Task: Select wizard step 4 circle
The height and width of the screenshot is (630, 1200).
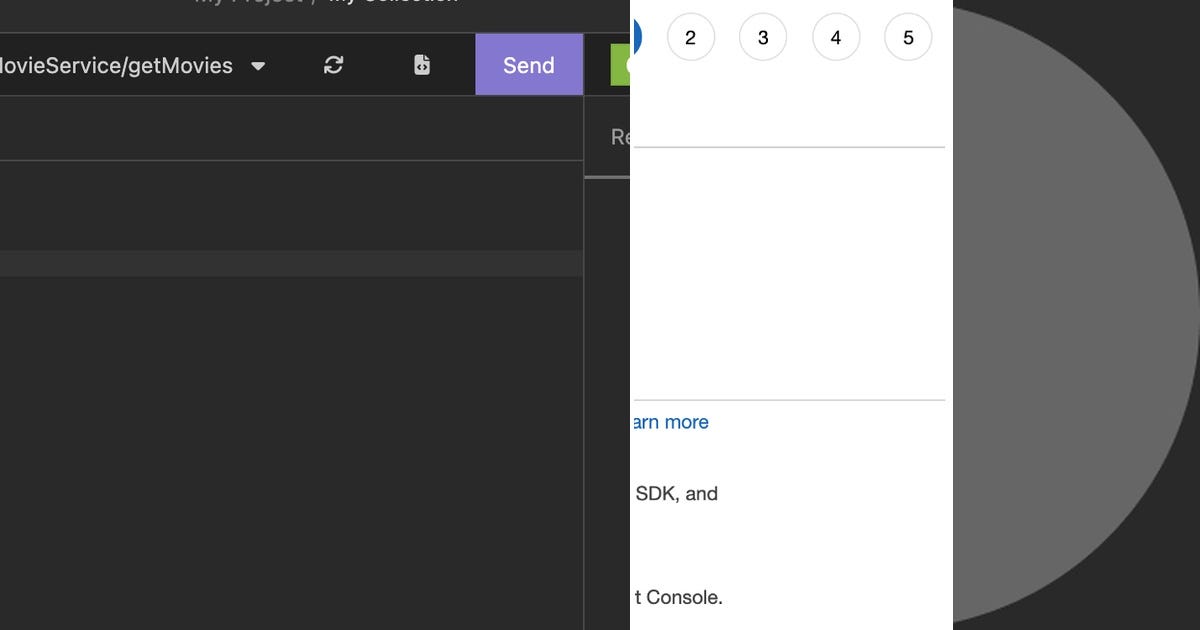Action: 835,36
